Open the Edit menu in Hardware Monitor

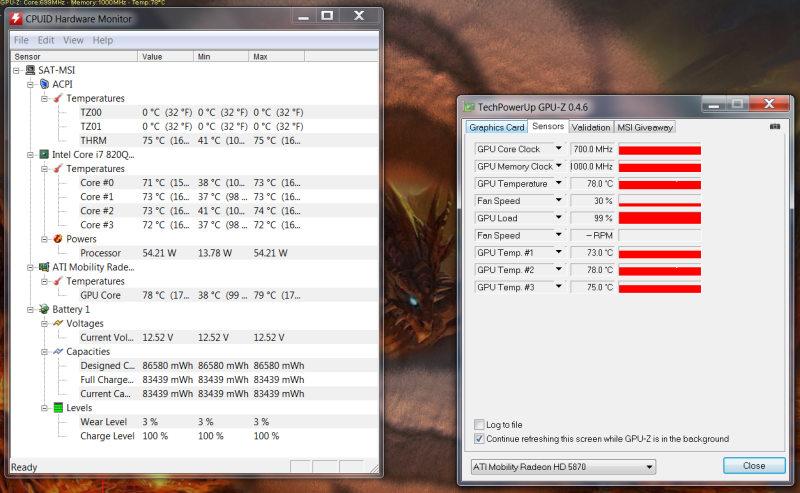click(46, 40)
